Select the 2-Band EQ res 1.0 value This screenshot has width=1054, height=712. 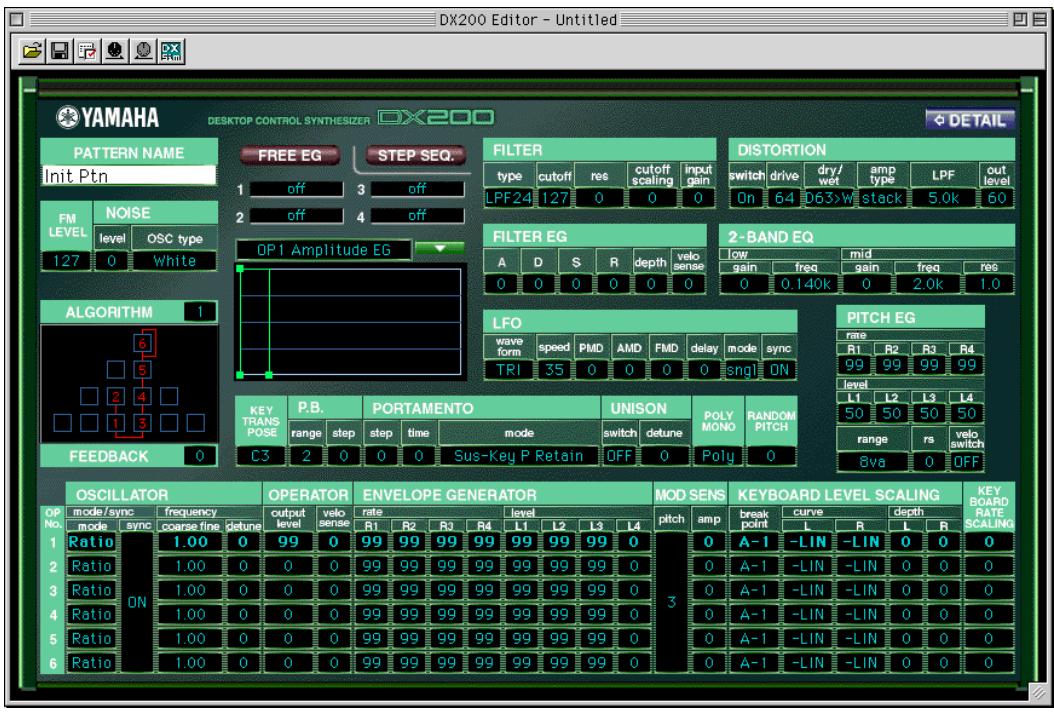point(989,284)
